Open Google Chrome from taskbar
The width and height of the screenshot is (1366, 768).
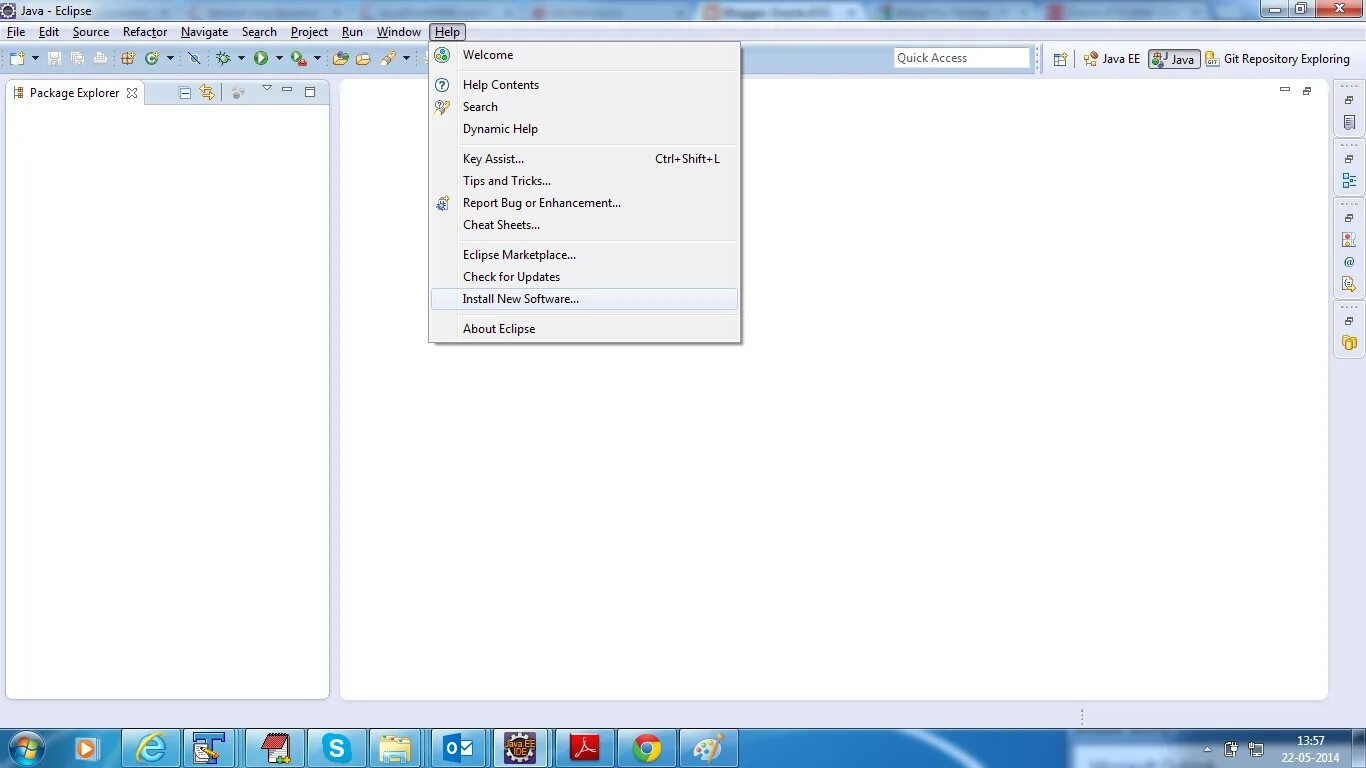pos(647,748)
